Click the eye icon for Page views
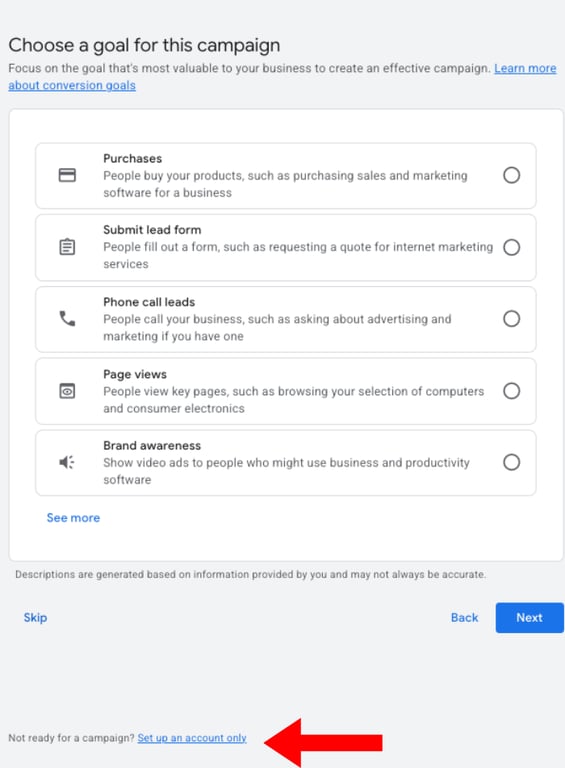This screenshot has height=768, width=565. (x=67, y=391)
